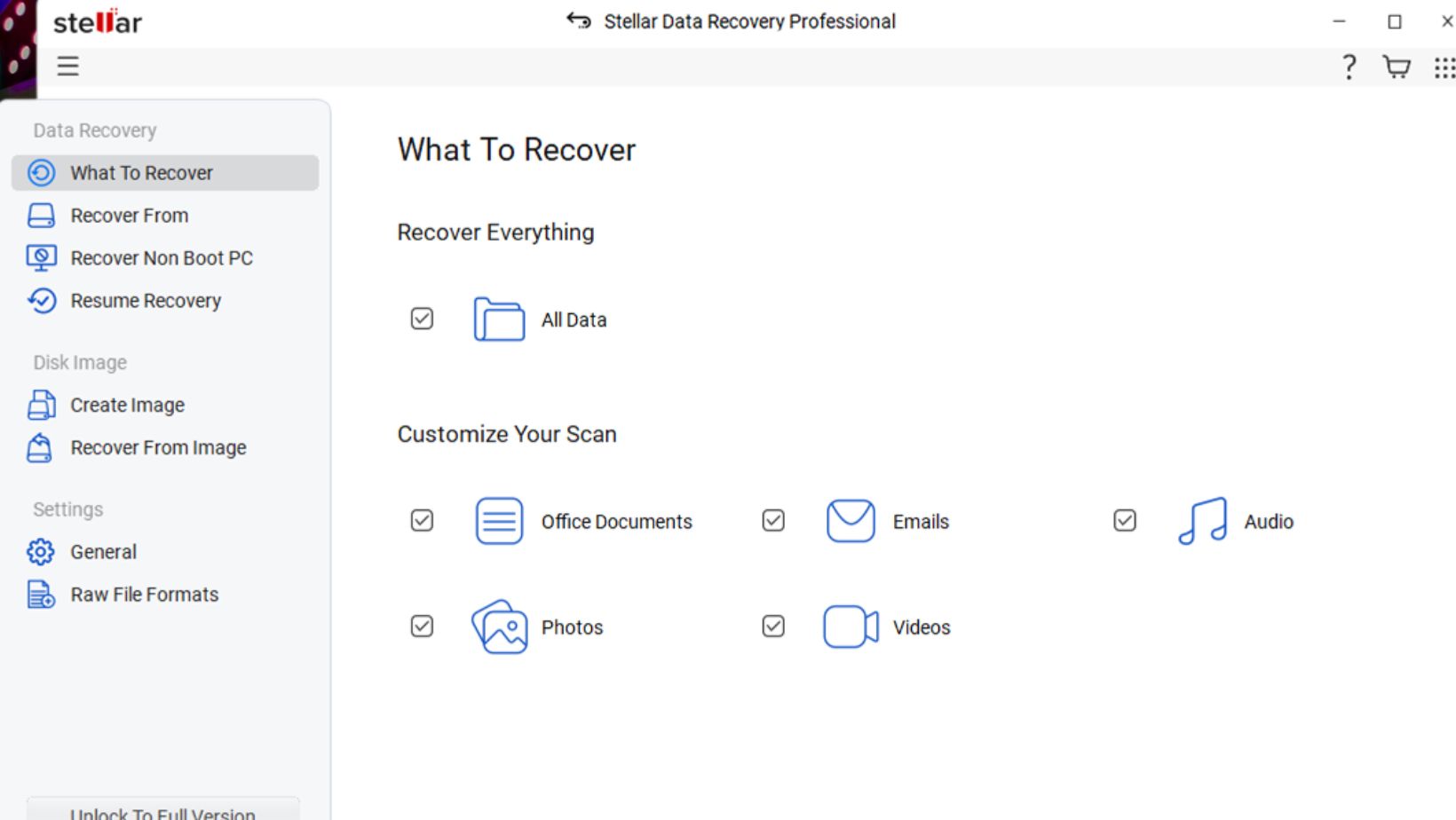Open Recover From Image option
The height and width of the screenshot is (820, 1456).
pos(165,447)
